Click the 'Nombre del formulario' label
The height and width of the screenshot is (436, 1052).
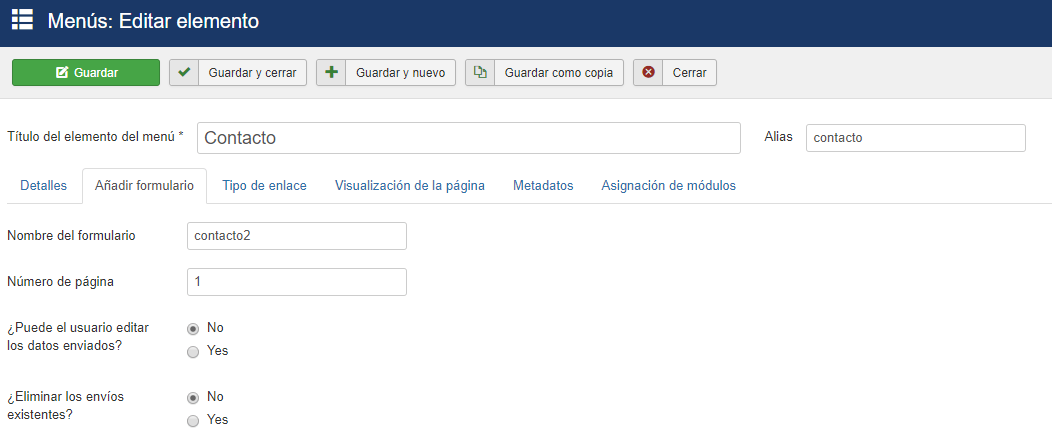71,236
